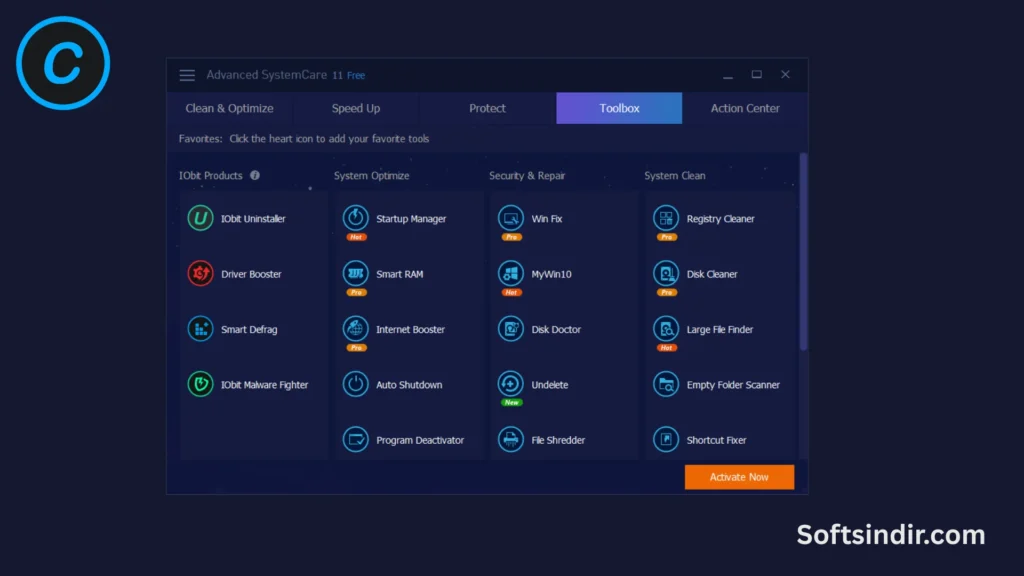Click the Smart RAM icon
1024x576 pixels.
356,273
